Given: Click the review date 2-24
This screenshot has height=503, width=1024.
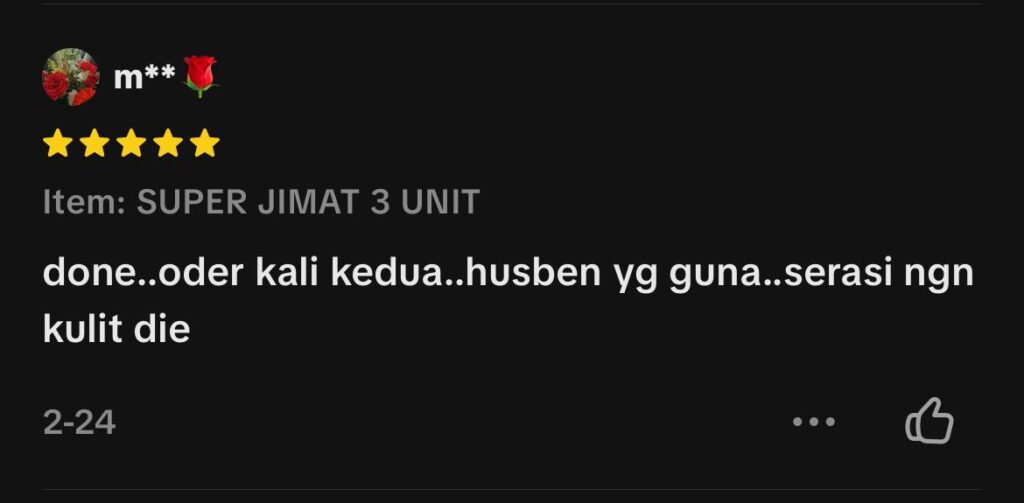Looking at the screenshot, I should [x=79, y=423].
